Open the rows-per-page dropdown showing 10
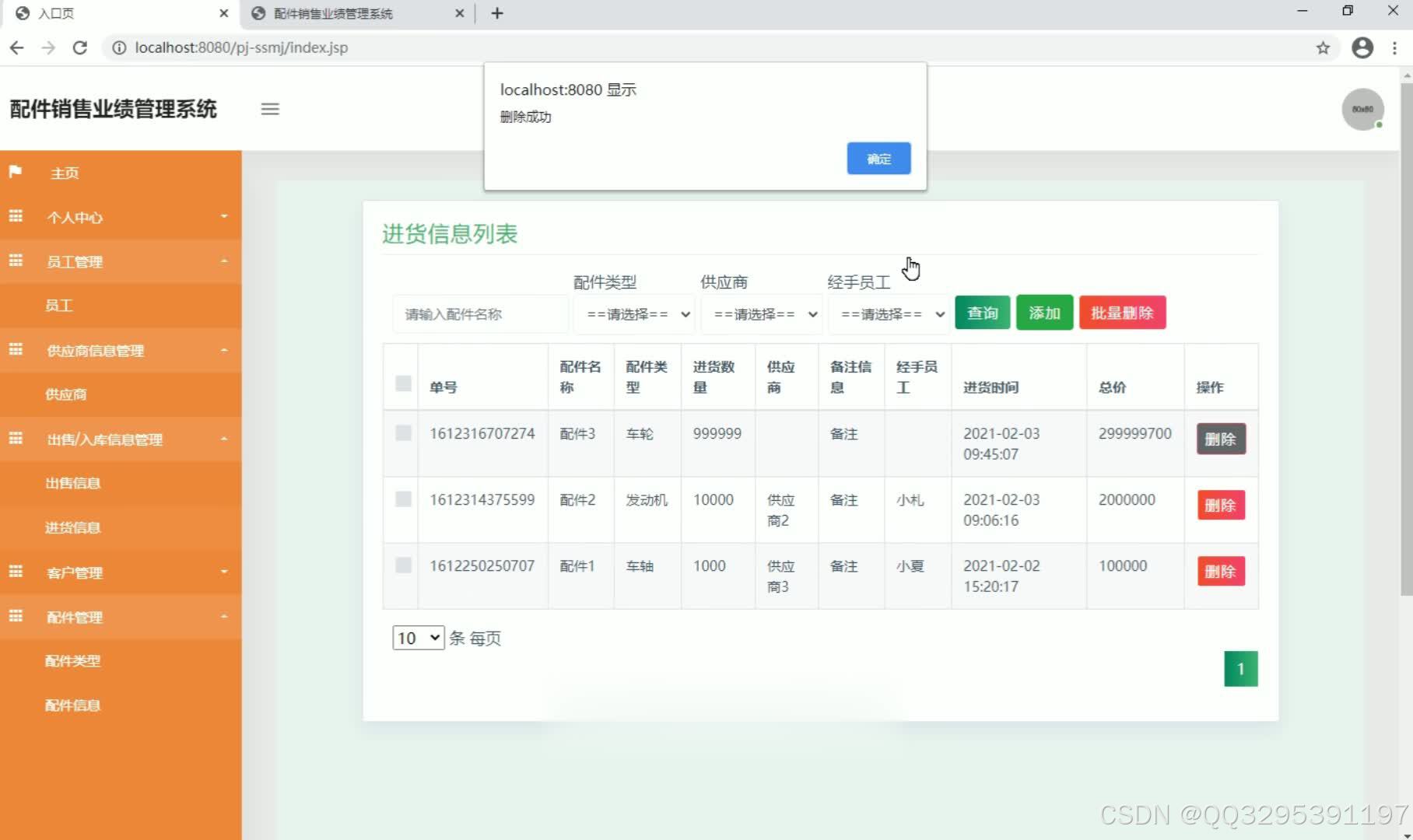Image resolution: width=1413 pixels, height=840 pixels. pyautogui.click(x=418, y=638)
